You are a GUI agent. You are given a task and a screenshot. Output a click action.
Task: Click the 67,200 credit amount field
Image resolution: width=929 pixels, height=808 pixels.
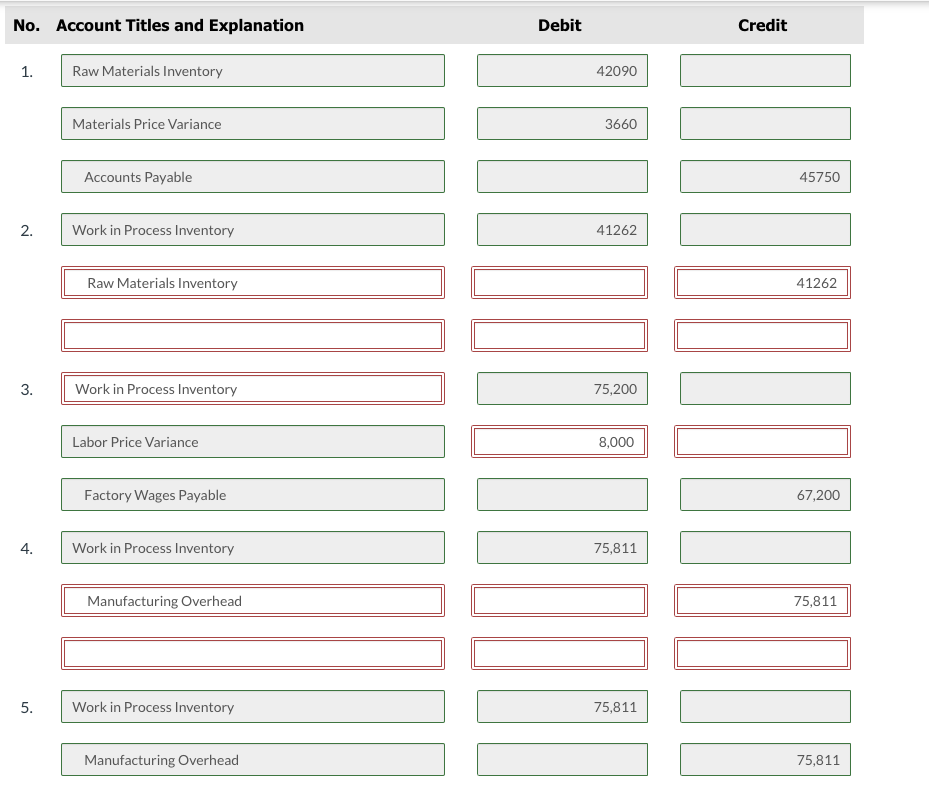[x=765, y=494]
